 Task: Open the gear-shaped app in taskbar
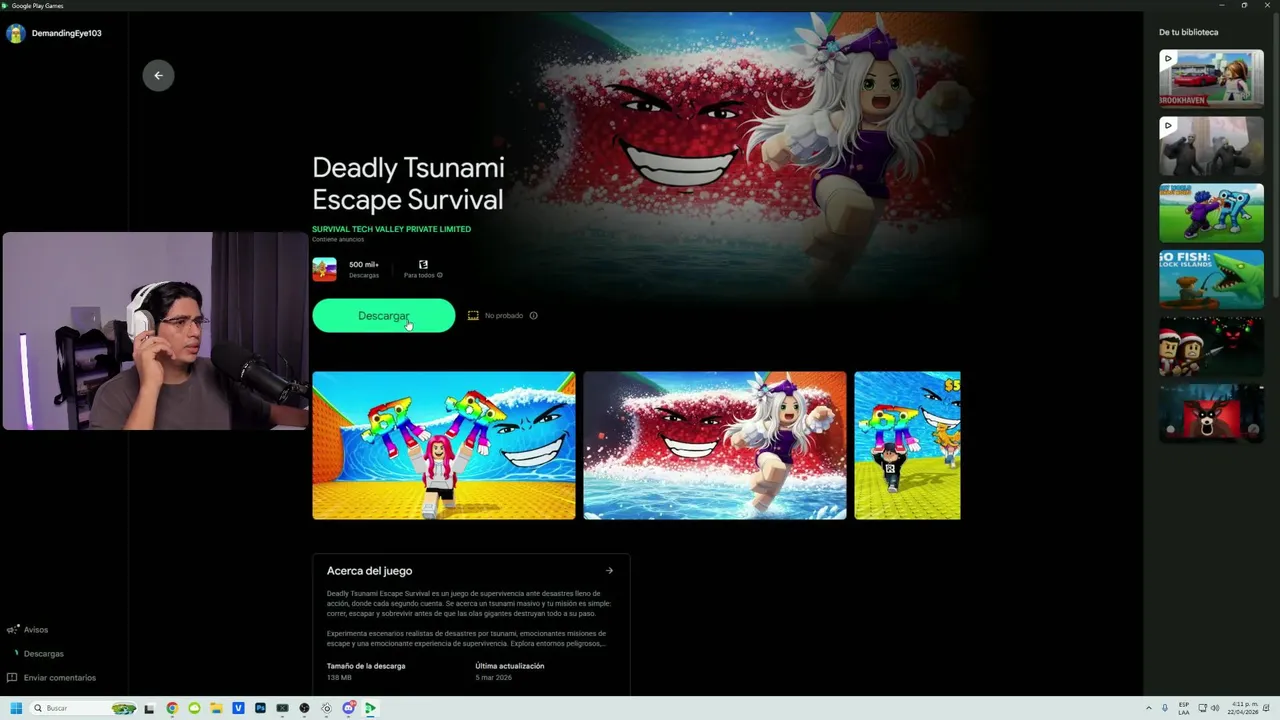(326, 708)
